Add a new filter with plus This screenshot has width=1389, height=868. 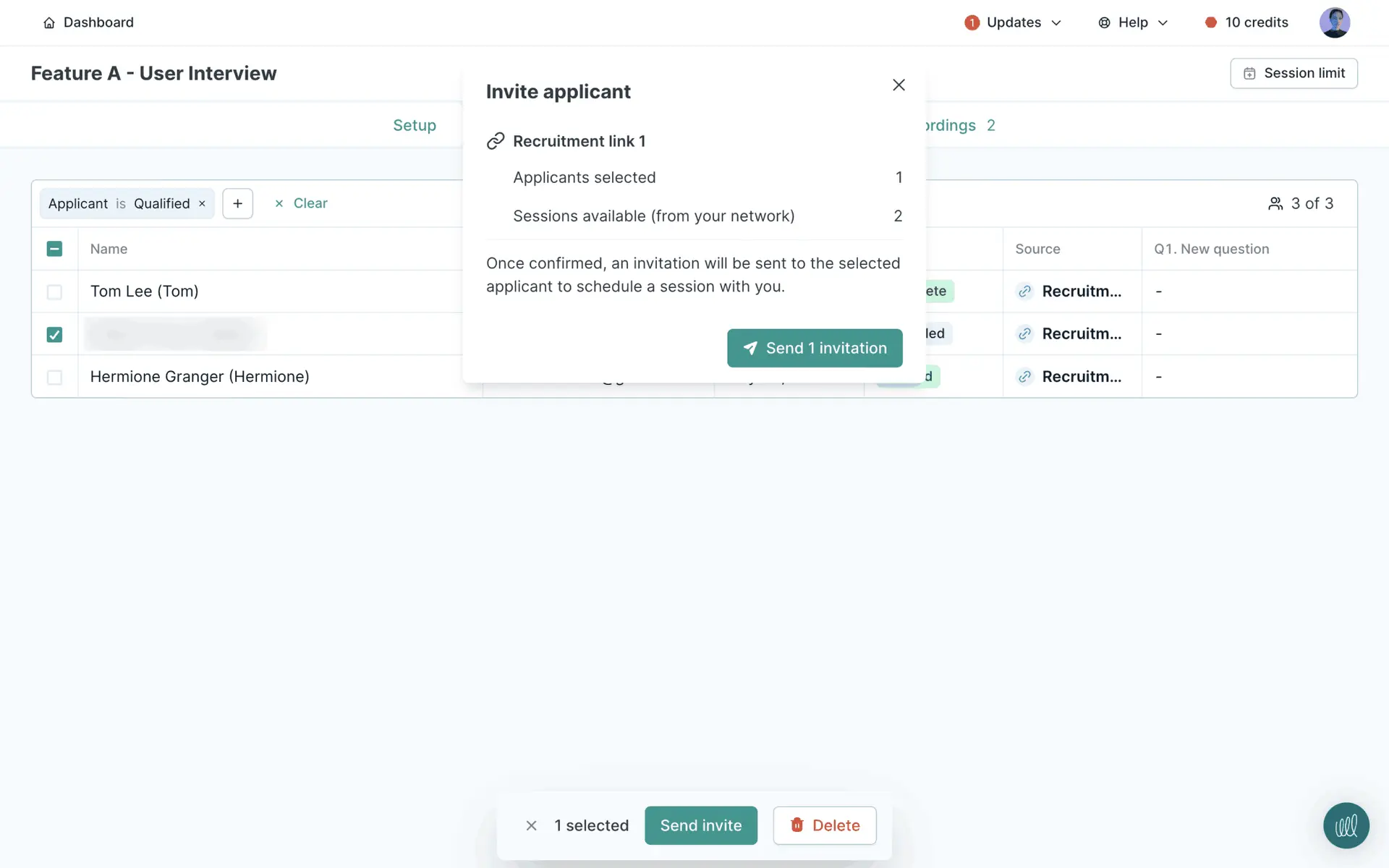[x=237, y=203]
